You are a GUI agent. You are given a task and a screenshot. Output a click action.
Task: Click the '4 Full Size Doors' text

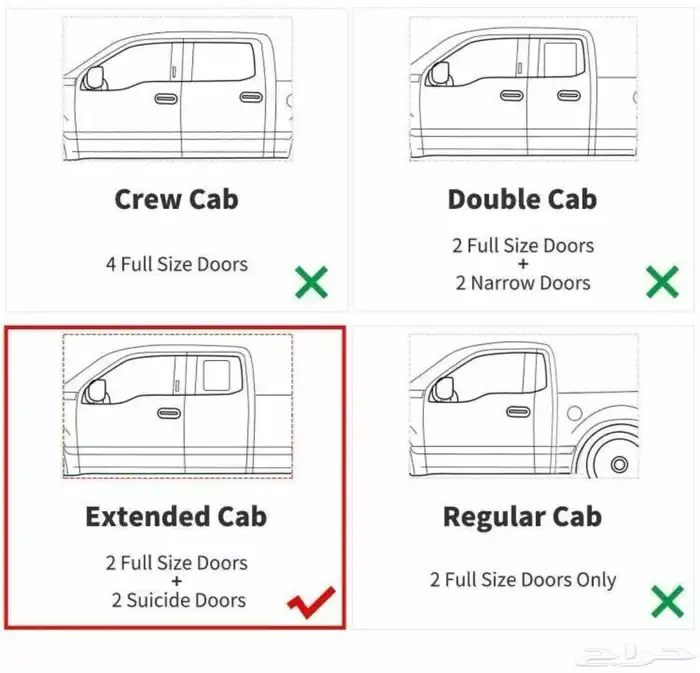pyautogui.click(x=177, y=264)
